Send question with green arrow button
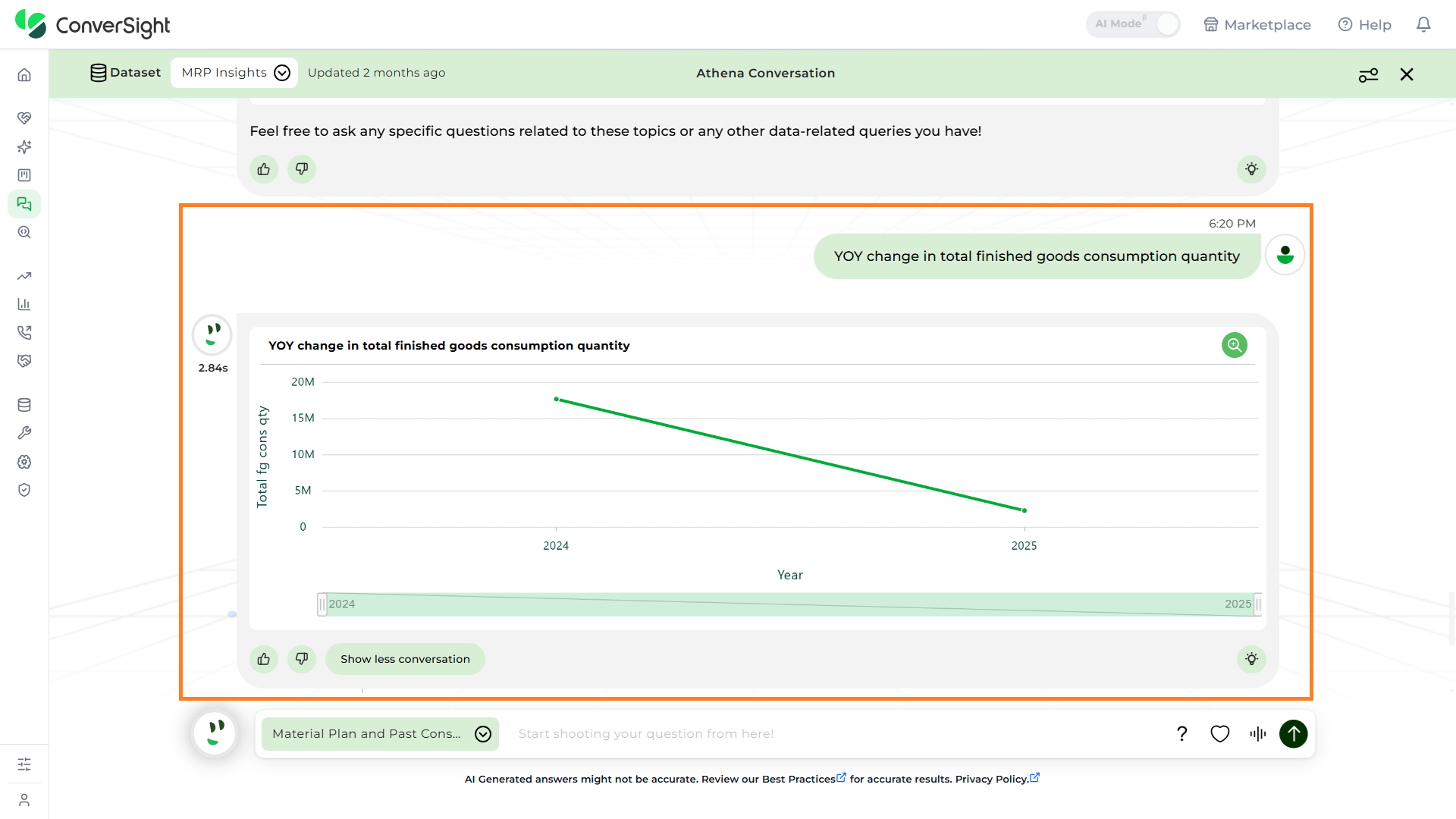The image size is (1456, 819). point(1294,734)
